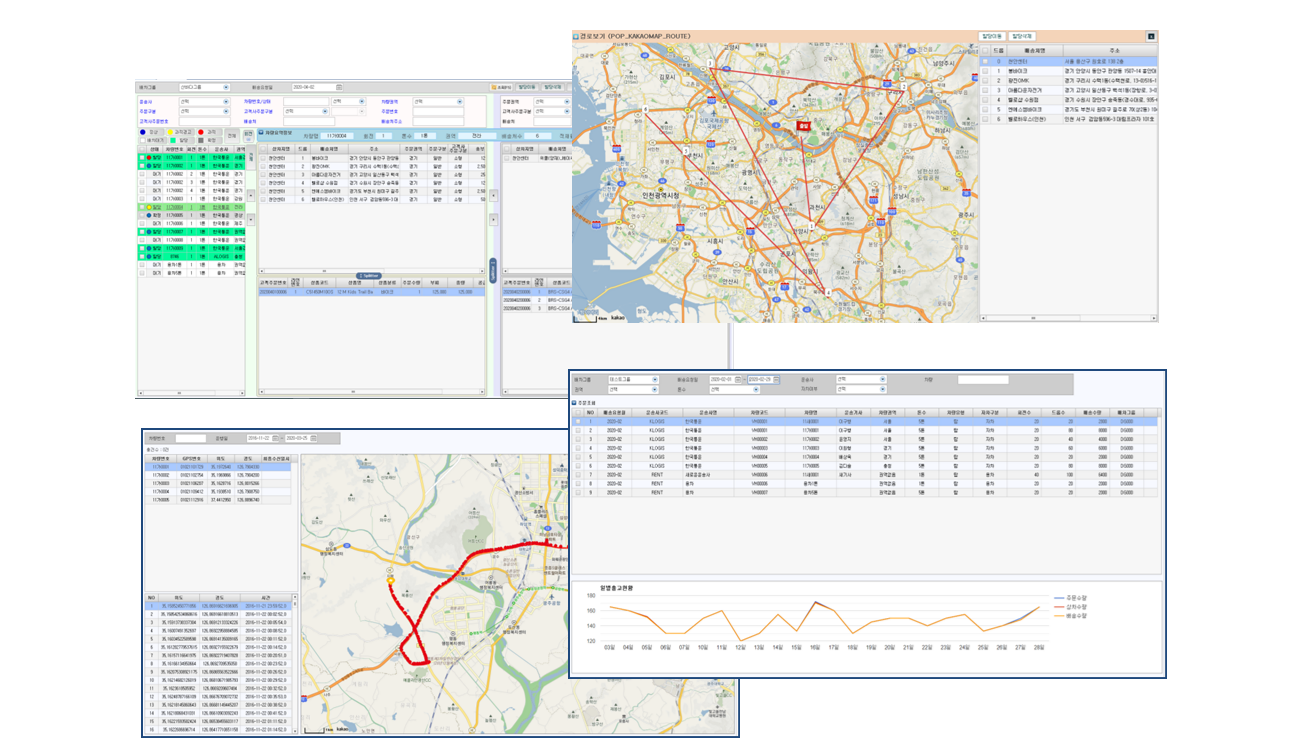Select RENT cell in statistics row 7
Viewport: 1300px width, 742px height.
(657, 476)
